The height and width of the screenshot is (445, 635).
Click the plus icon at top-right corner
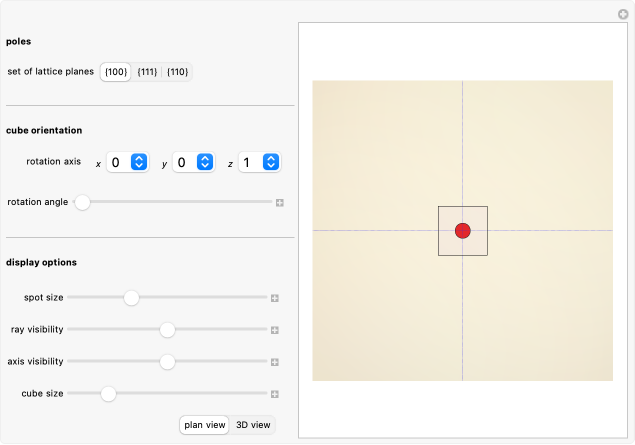tap(622, 14)
